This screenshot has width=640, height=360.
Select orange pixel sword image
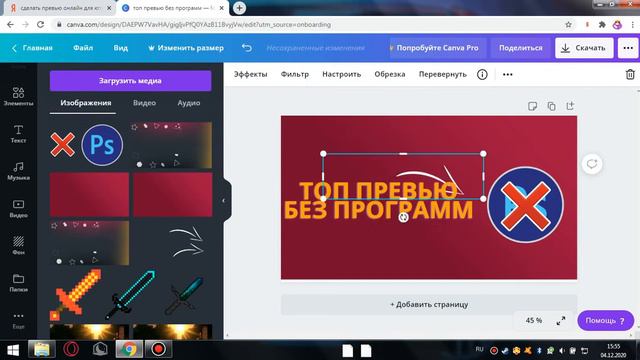(76, 295)
